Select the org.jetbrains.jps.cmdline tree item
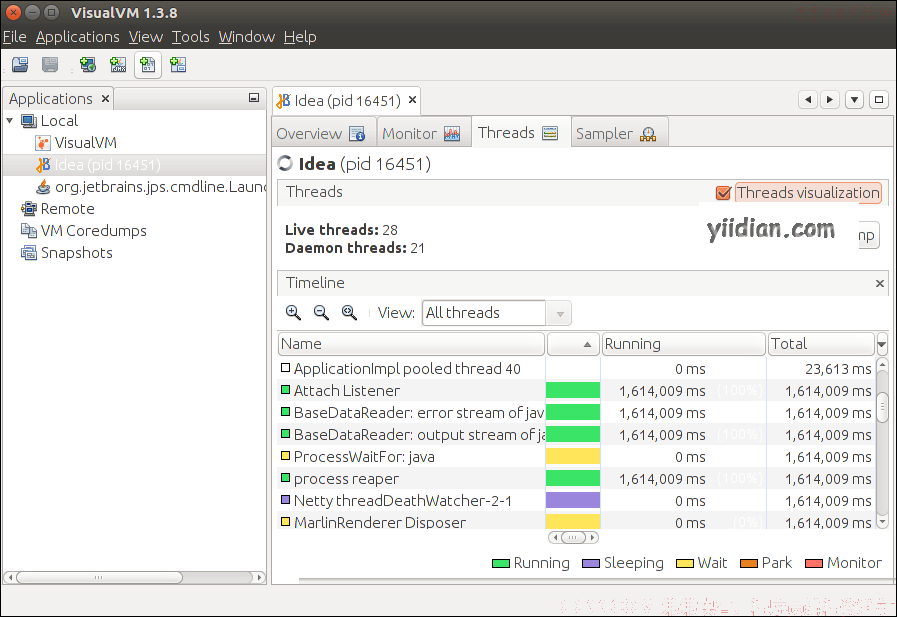Screen dimensions: 897x617 coord(160,187)
